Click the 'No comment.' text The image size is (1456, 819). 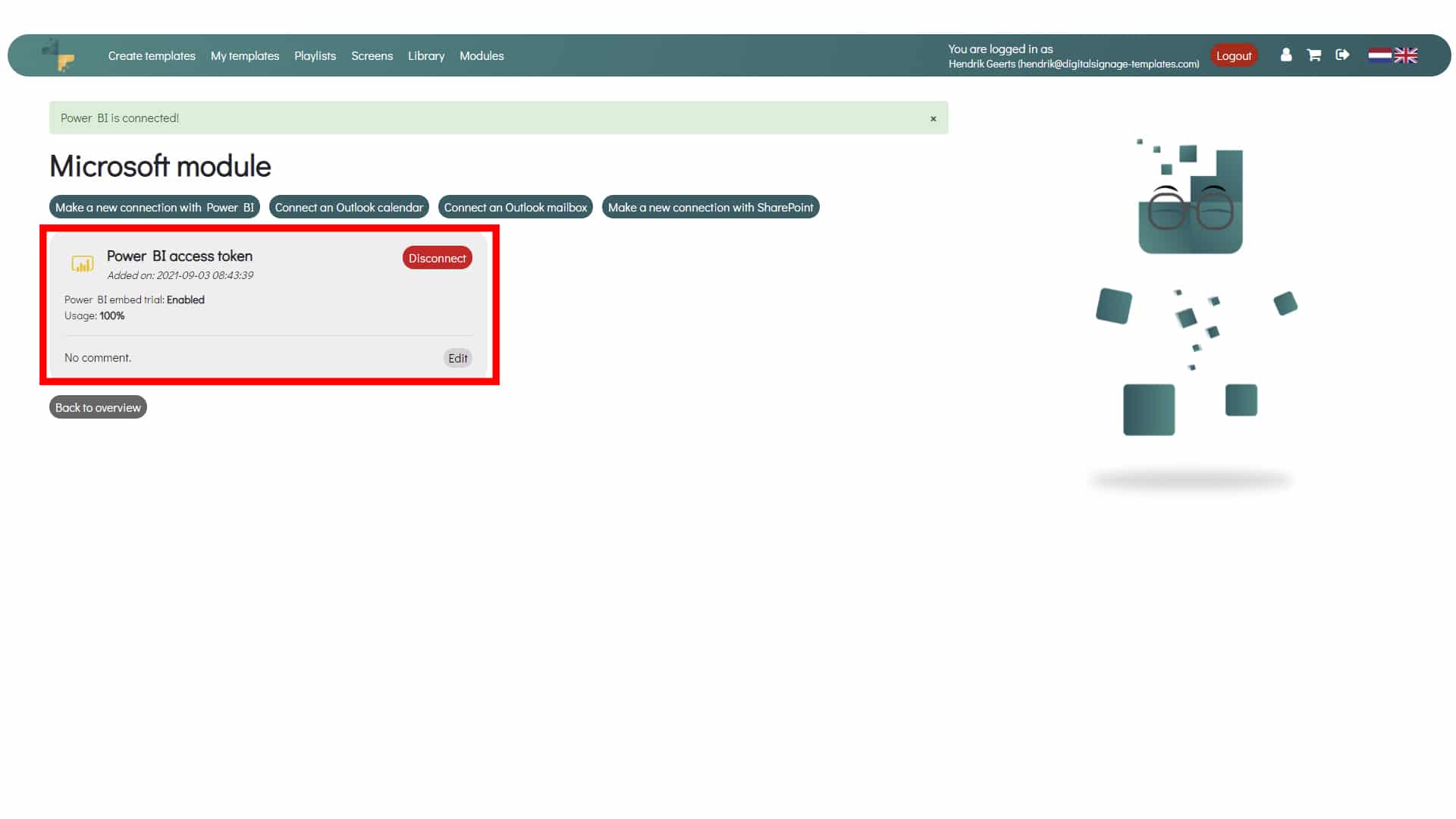[98, 357]
